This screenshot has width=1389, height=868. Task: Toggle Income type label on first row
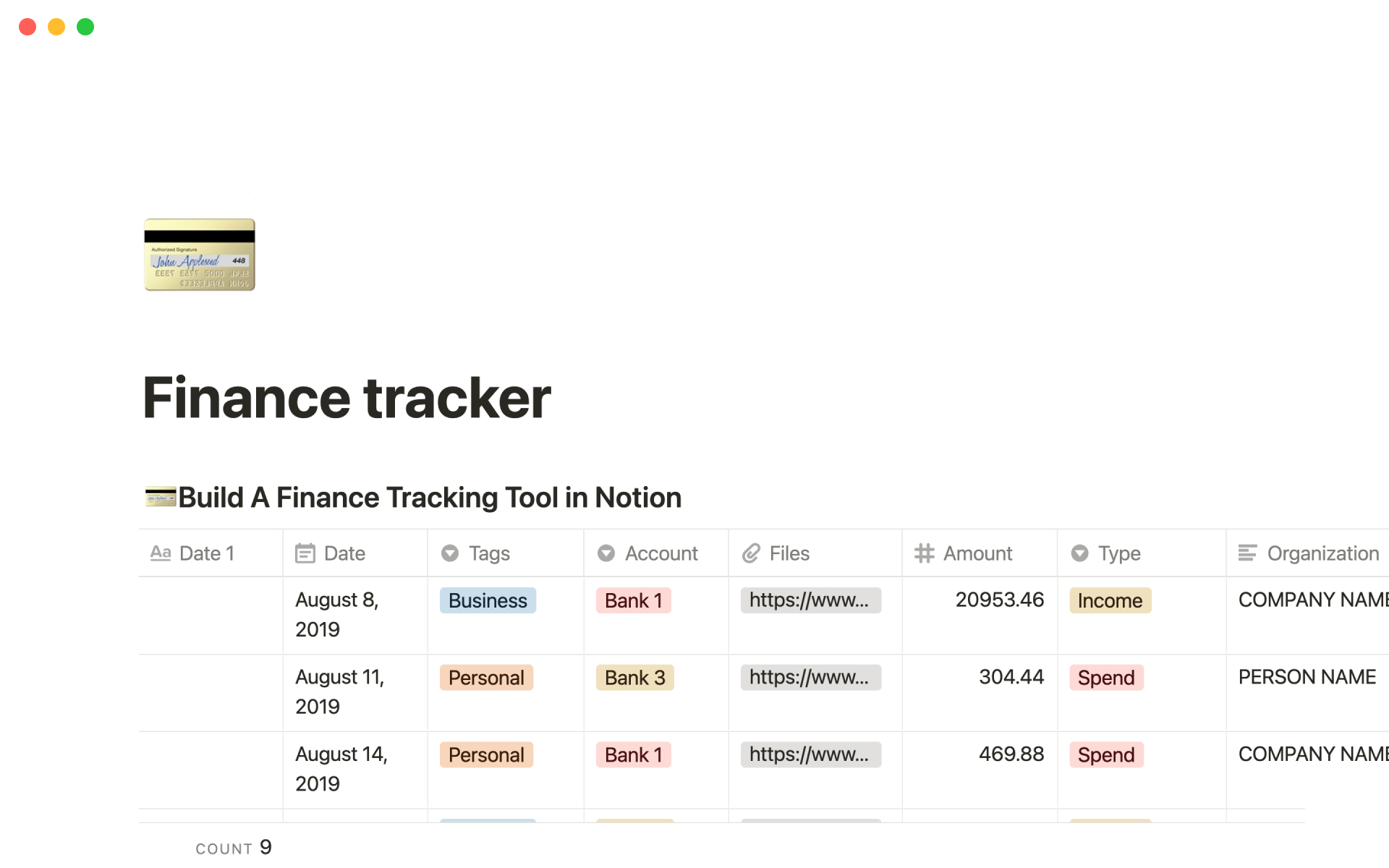[1109, 600]
